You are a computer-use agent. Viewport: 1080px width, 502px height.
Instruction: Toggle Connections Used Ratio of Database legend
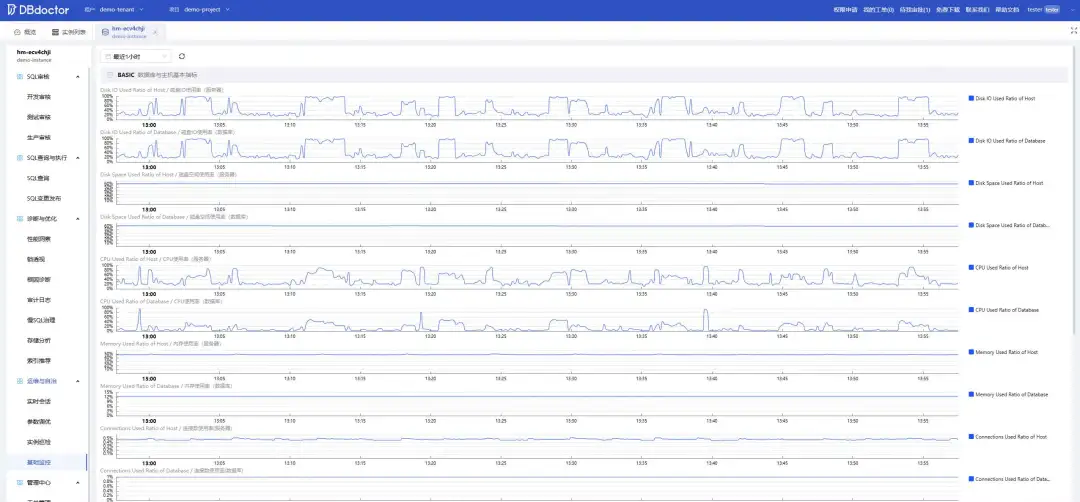pos(1009,479)
